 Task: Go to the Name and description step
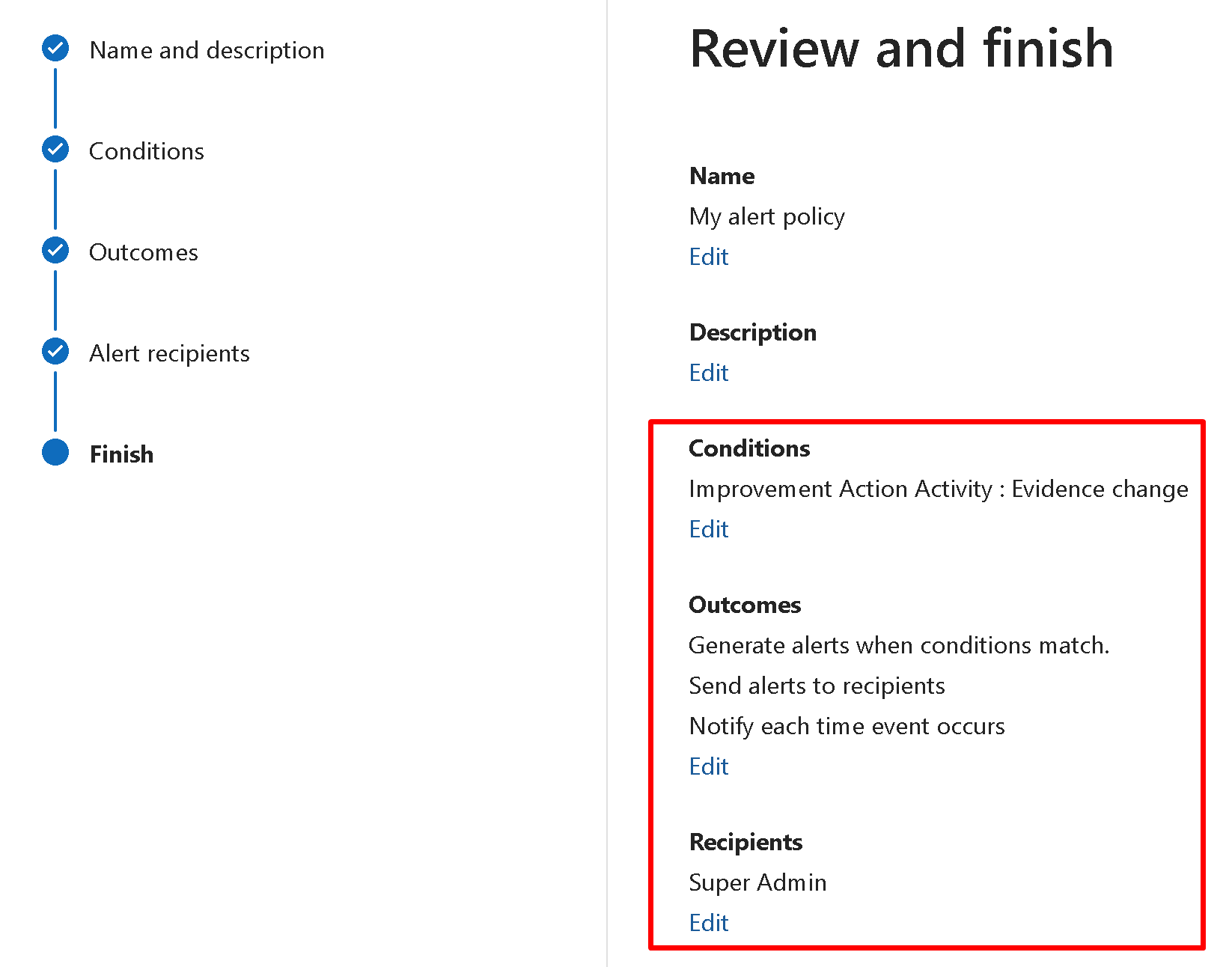(207, 50)
